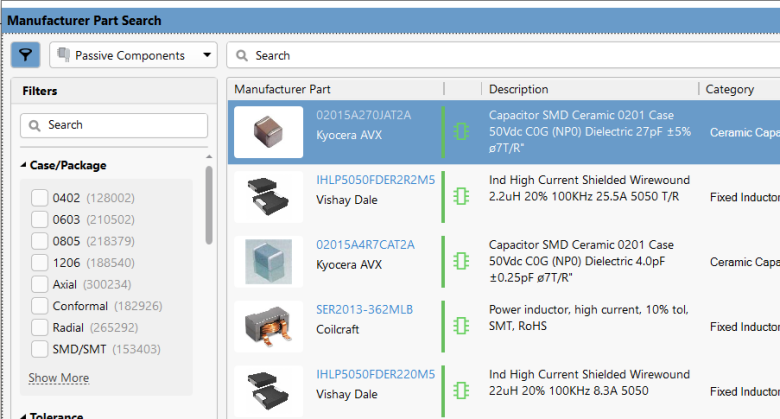
Task: Click green component icon for IHLP5050FDER220M5 row
Action: [x=460, y=391]
